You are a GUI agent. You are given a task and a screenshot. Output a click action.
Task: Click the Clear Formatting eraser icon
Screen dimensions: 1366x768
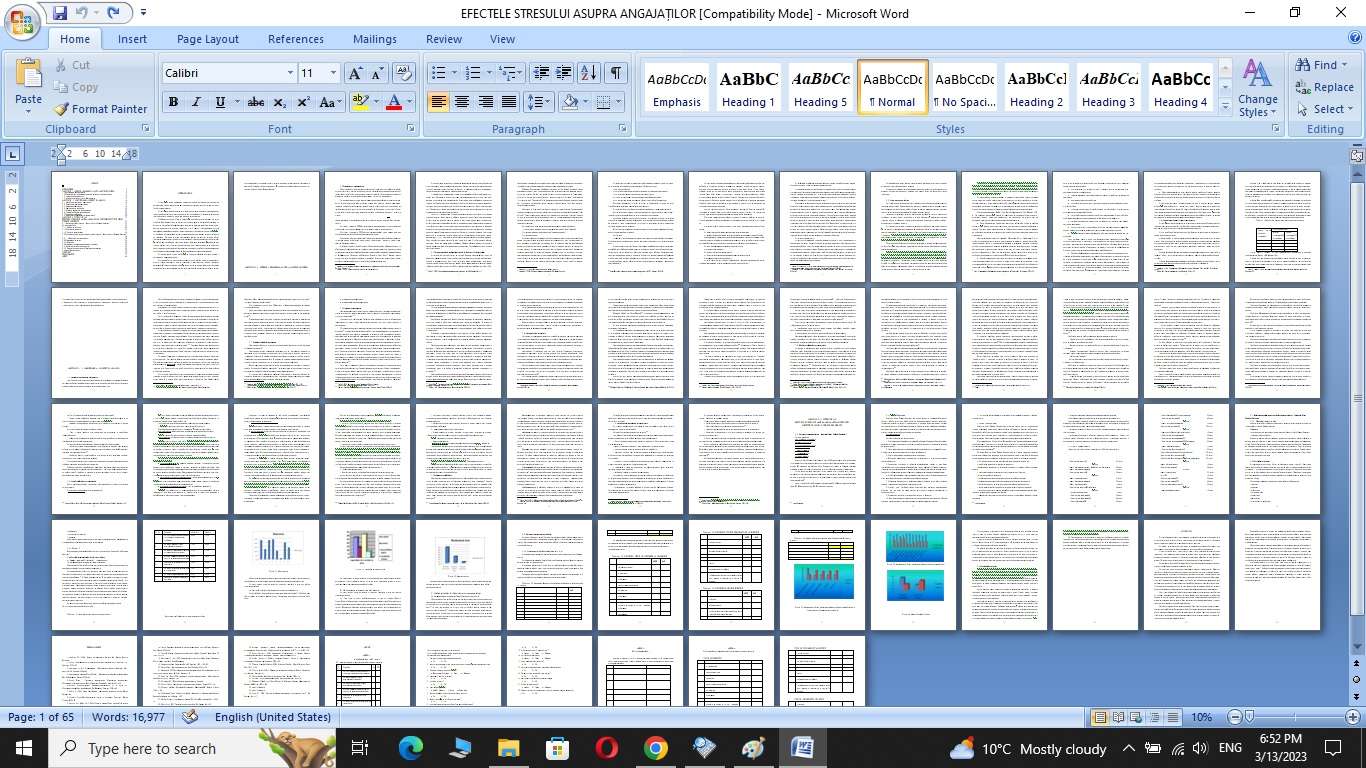pyautogui.click(x=404, y=73)
